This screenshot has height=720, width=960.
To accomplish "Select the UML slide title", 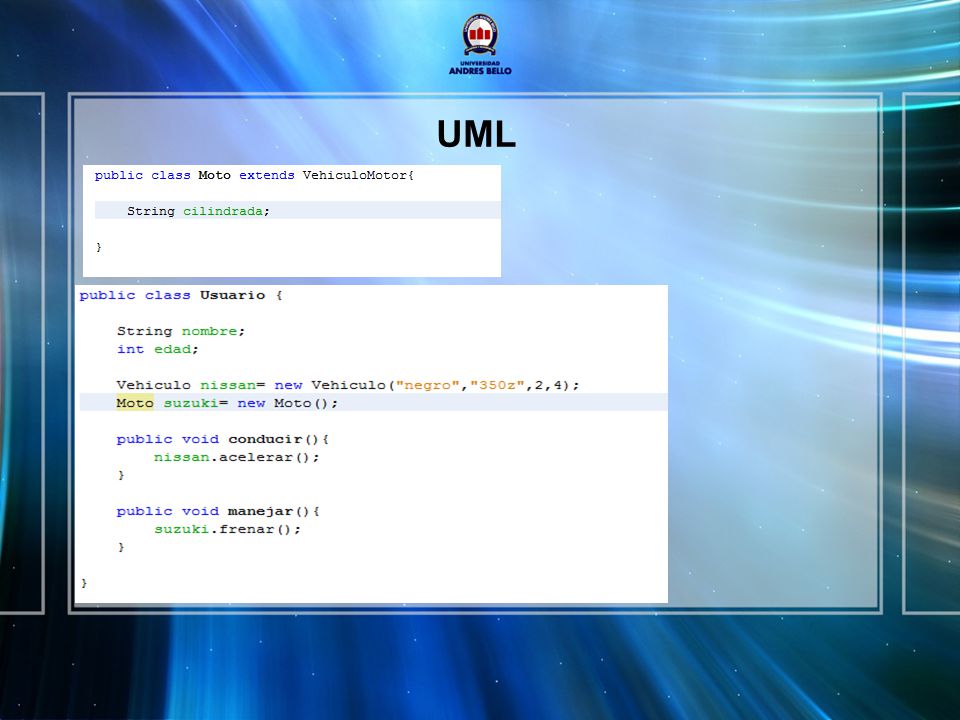I will point(476,134).
